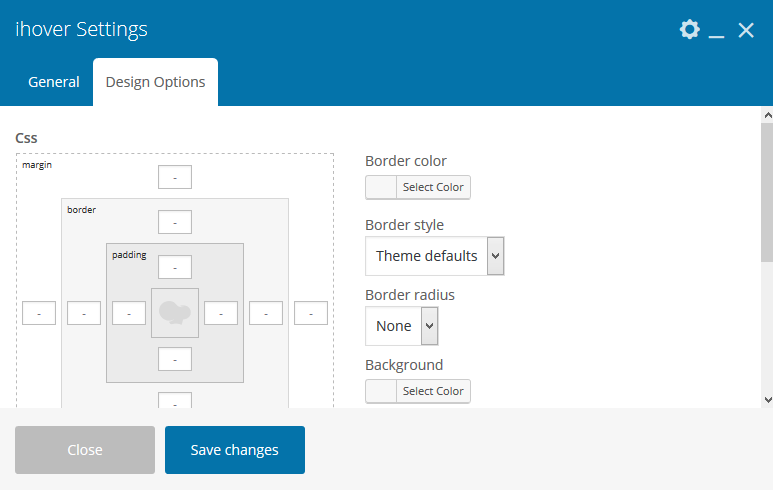Focus the margin top input field
The width and height of the screenshot is (773, 490).
coord(175,177)
